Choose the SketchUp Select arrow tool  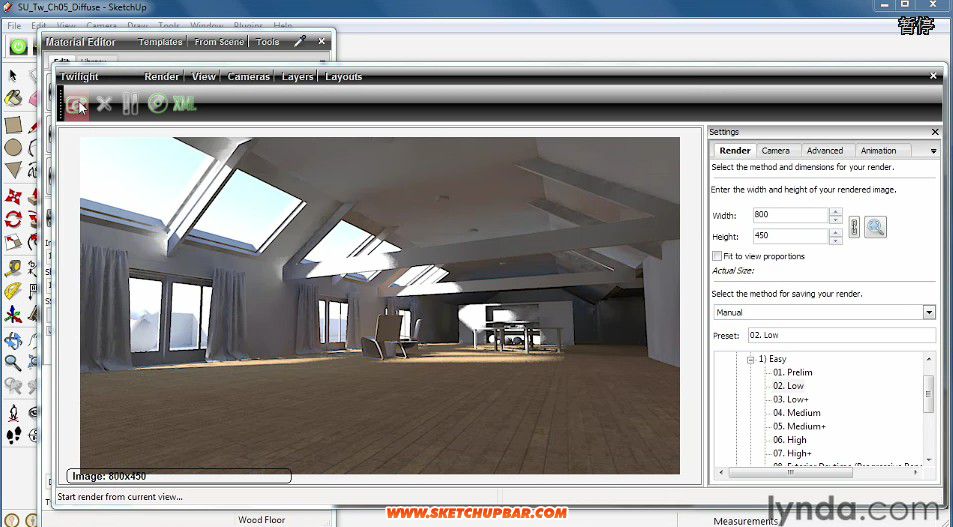(13, 75)
